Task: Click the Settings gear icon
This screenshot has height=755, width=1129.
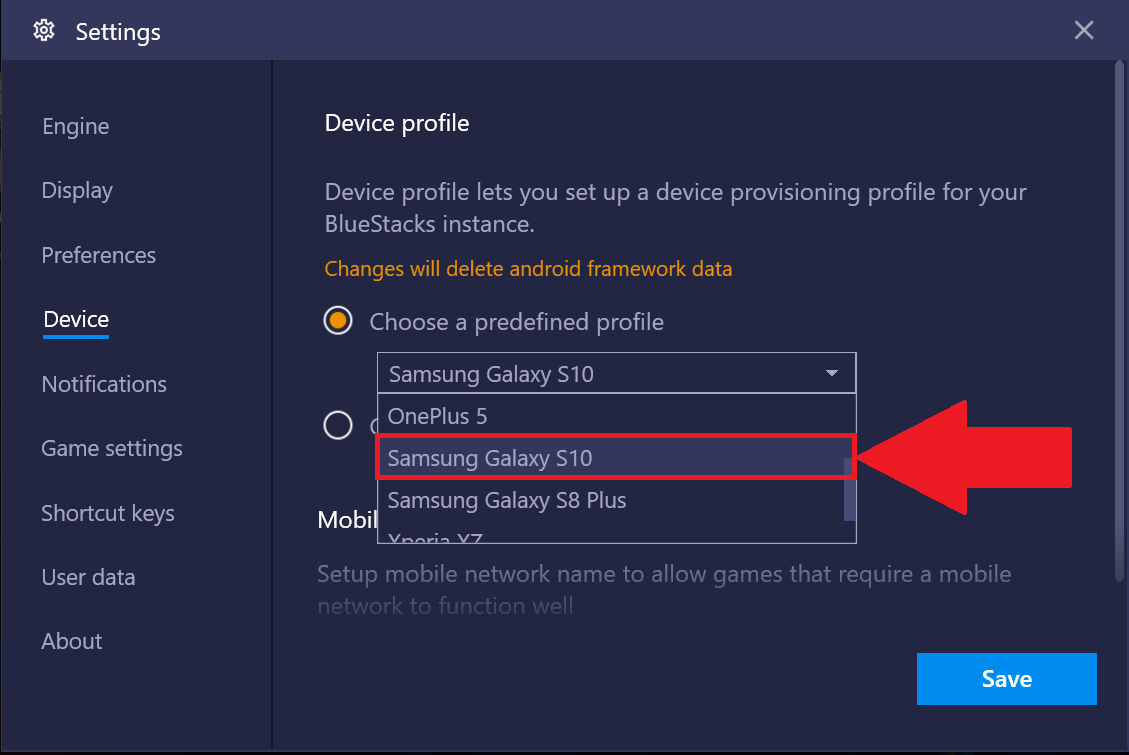Action: [44, 31]
